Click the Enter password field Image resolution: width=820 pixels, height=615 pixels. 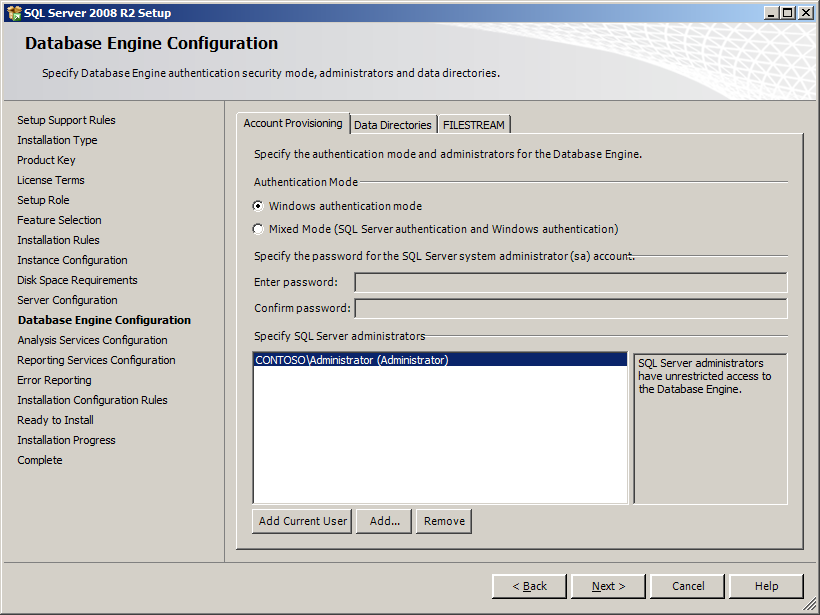click(x=571, y=282)
